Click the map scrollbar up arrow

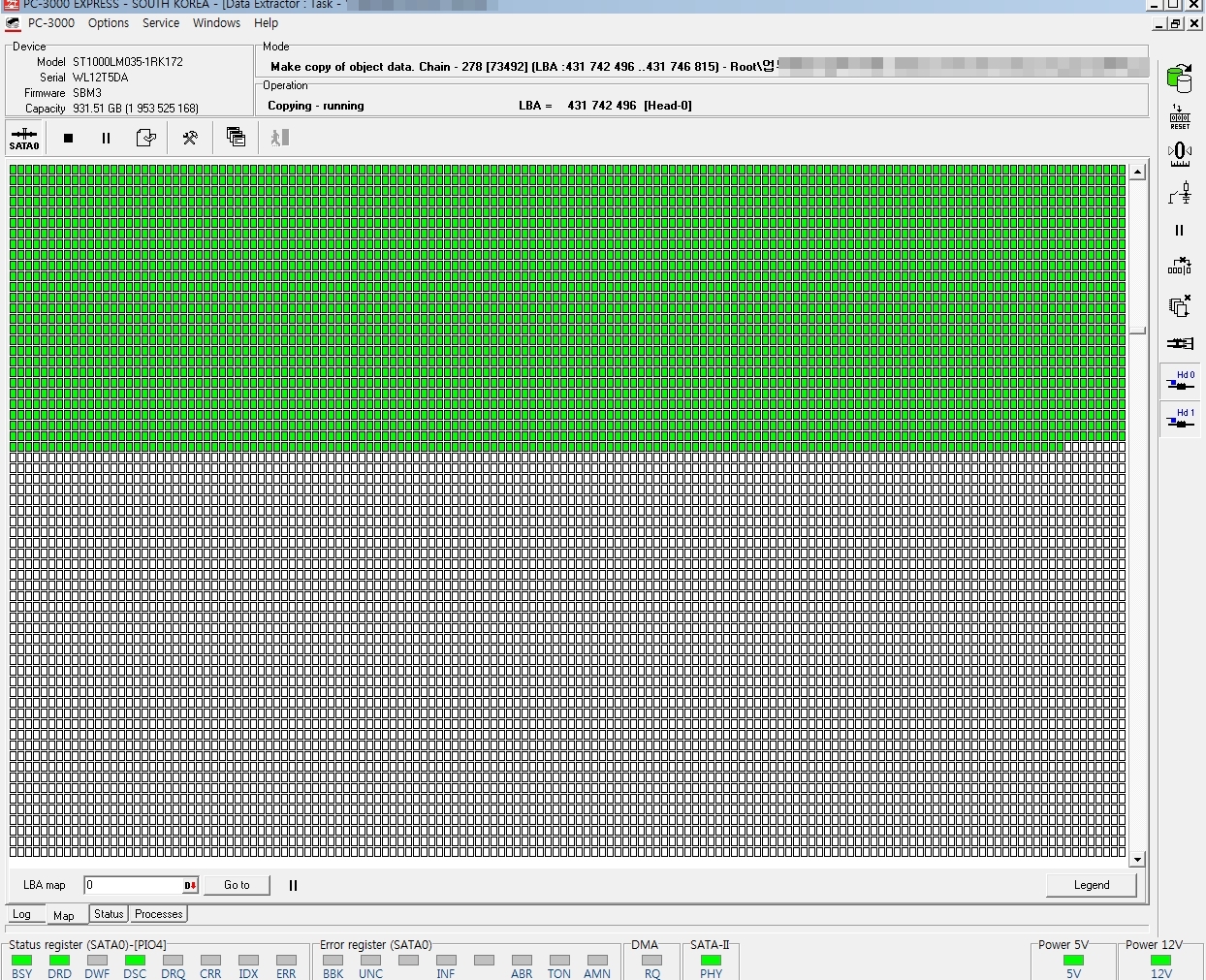coord(1137,173)
